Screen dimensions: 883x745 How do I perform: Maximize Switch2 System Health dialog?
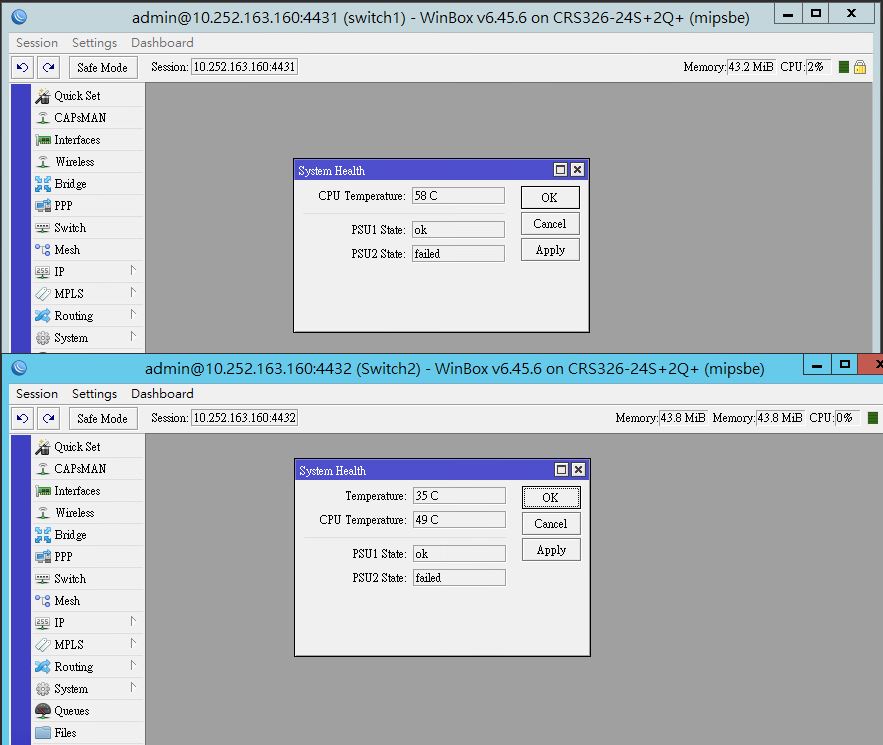coord(561,470)
